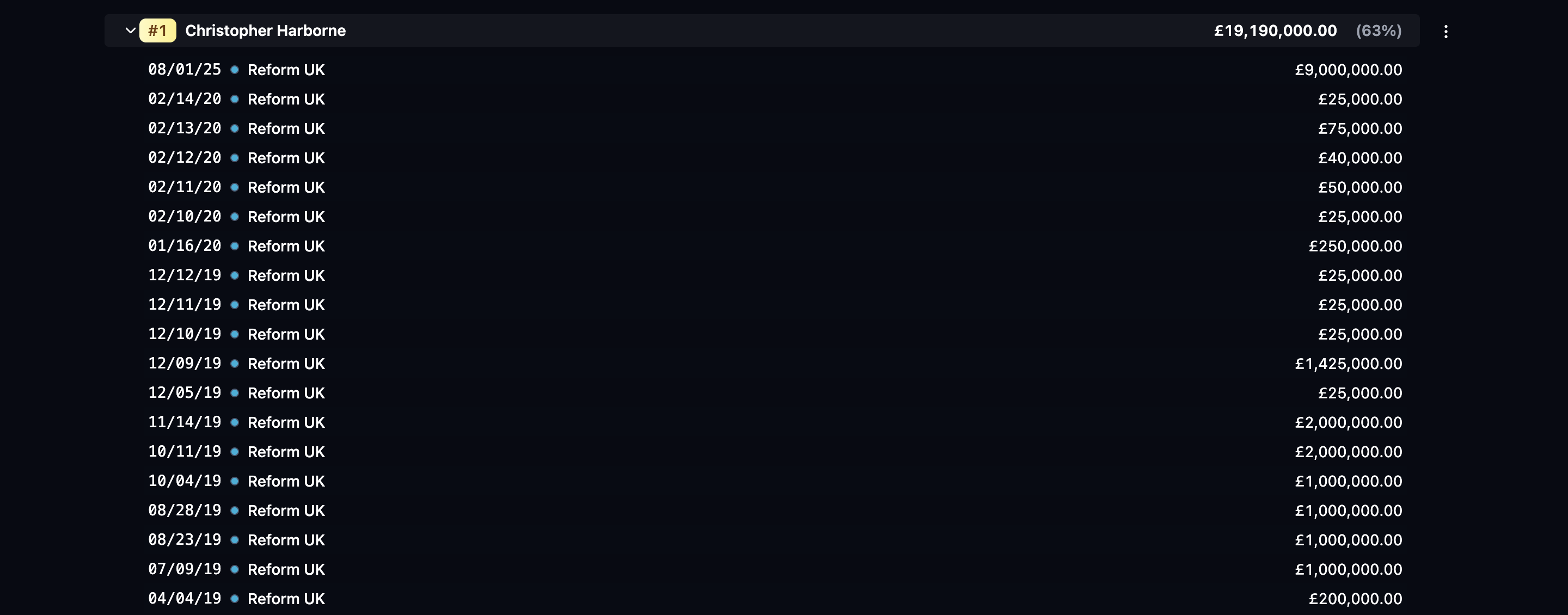This screenshot has height=615, width=1568.
Task: Click the blue party dot on 11/14/19 row
Action: [234, 423]
